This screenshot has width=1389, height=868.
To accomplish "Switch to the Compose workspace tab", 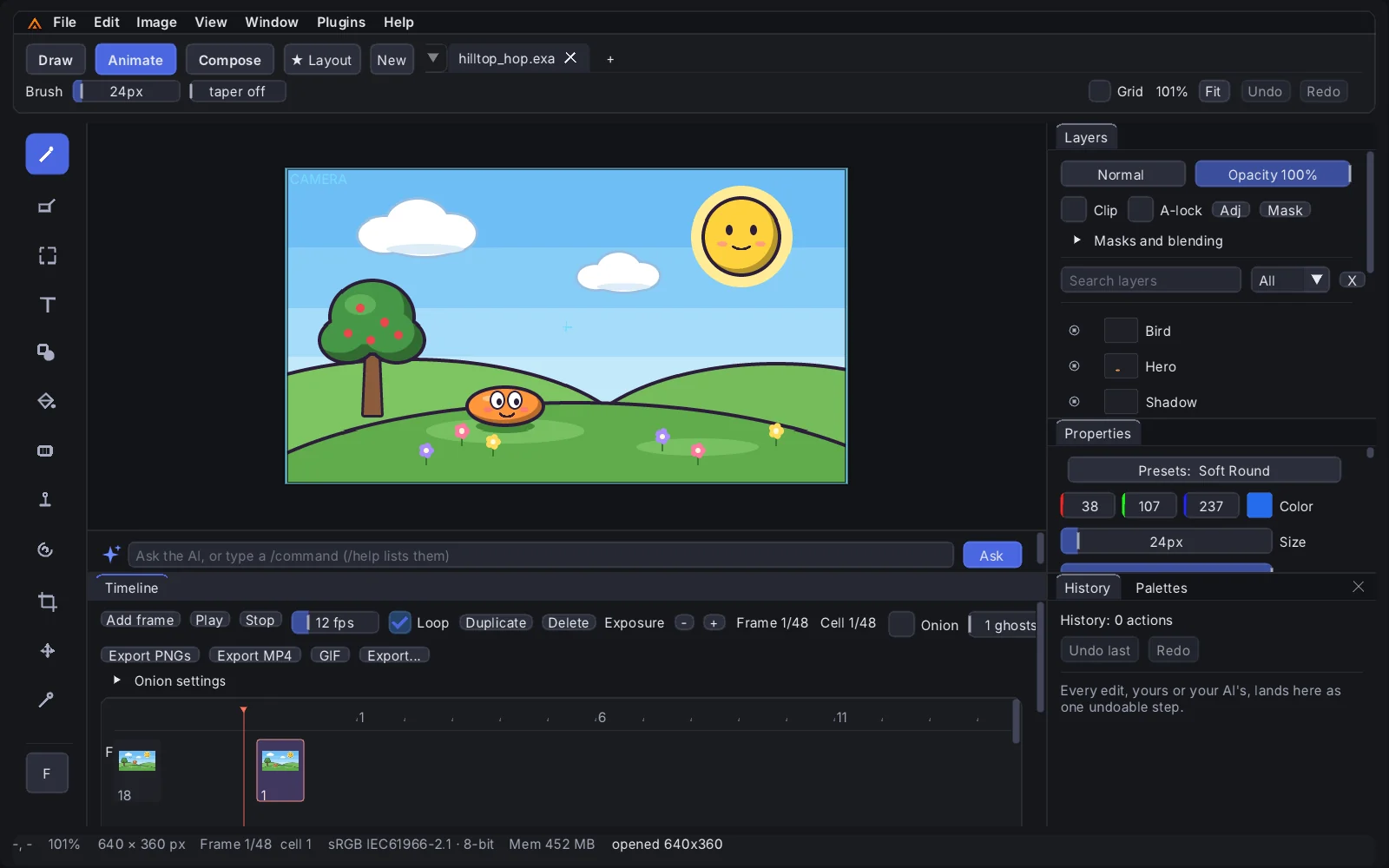I will pyautogui.click(x=229, y=60).
